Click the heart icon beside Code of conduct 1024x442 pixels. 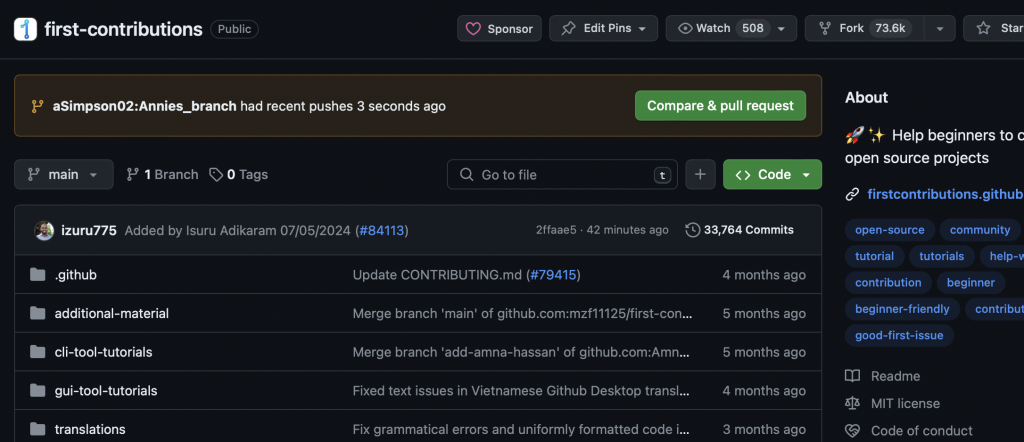pos(852,431)
